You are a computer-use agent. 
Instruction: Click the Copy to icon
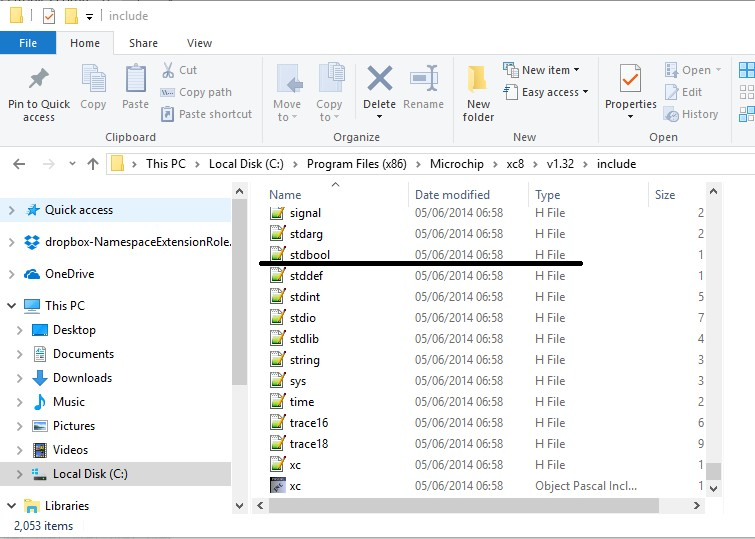[x=331, y=78]
